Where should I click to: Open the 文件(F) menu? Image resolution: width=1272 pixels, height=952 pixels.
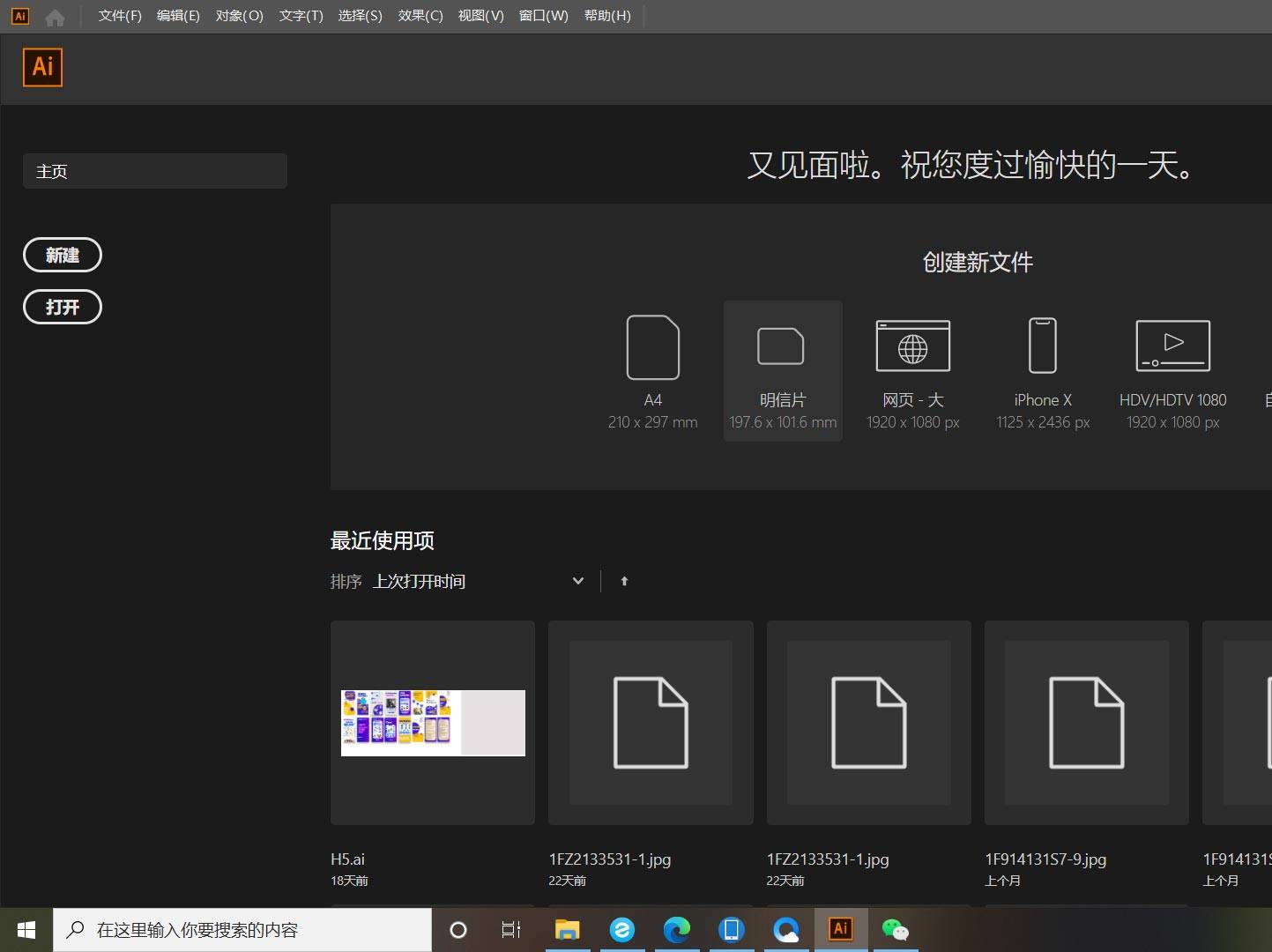120,16
